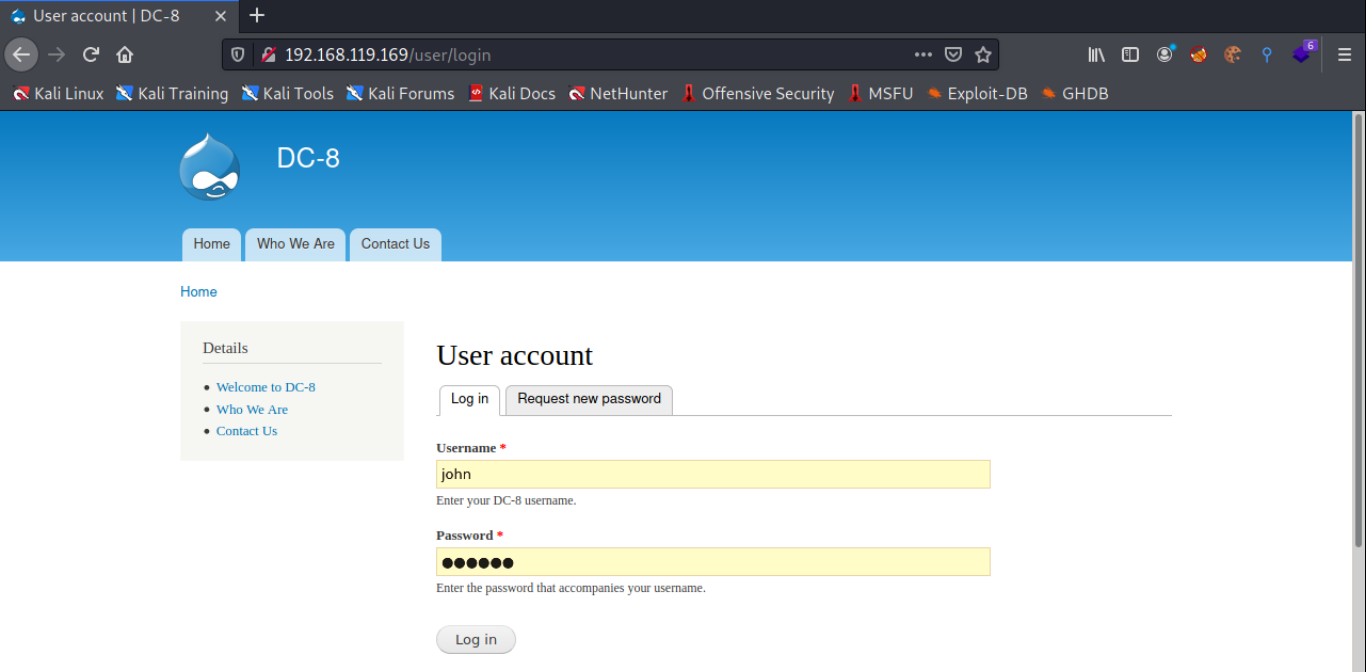Viewport: 1366px width, 672px height.
Task: Open a new browser tab
Action: (x=257, y=15)
